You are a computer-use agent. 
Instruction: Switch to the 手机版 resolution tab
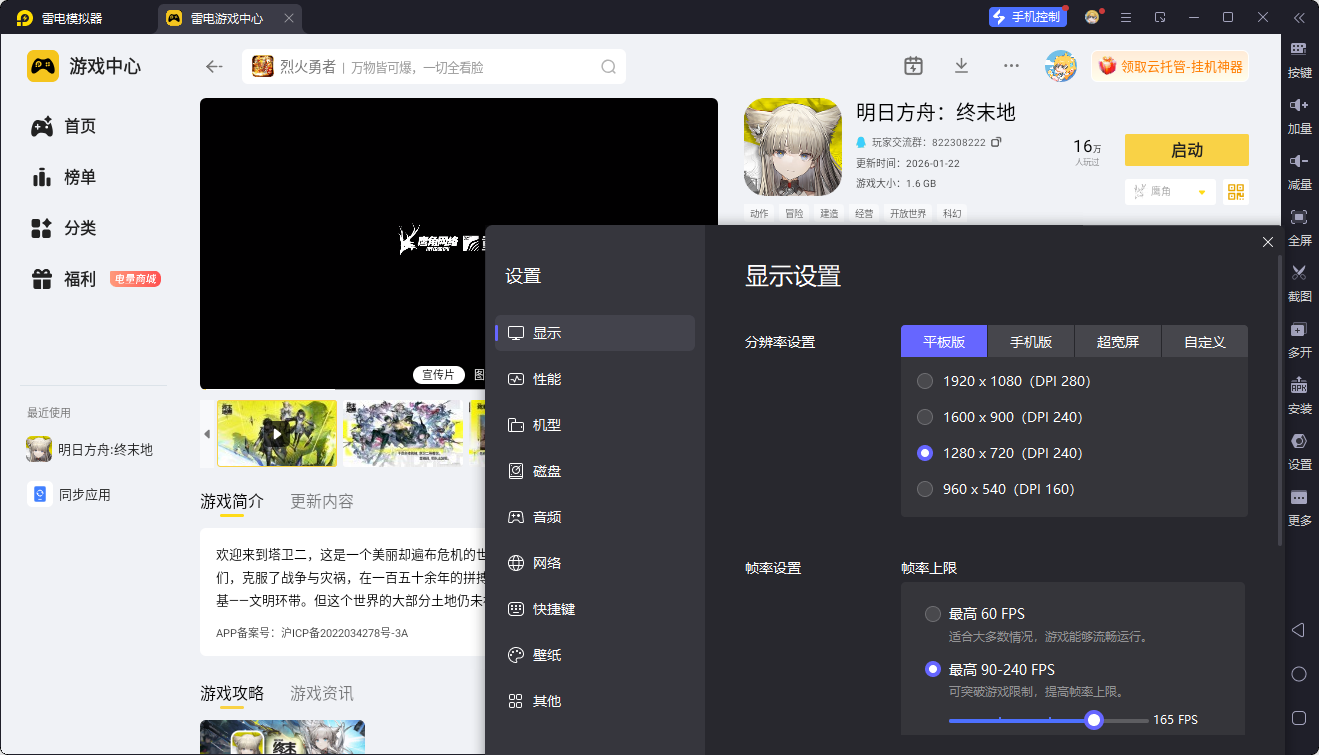tap(1030, 341)
